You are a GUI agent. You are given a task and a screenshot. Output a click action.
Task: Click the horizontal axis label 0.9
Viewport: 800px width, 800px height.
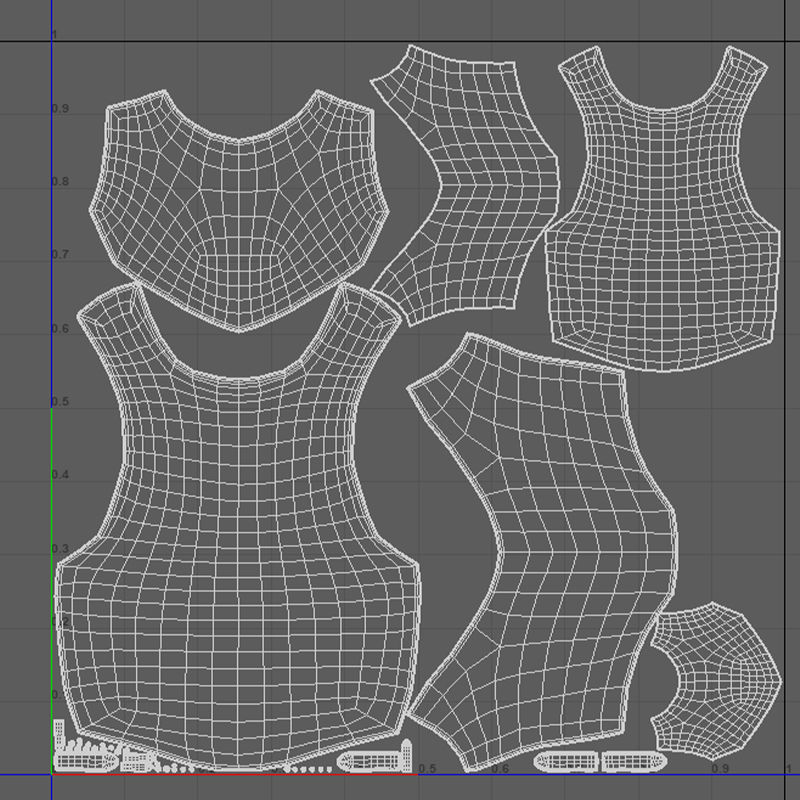click(x=720, y=768)
